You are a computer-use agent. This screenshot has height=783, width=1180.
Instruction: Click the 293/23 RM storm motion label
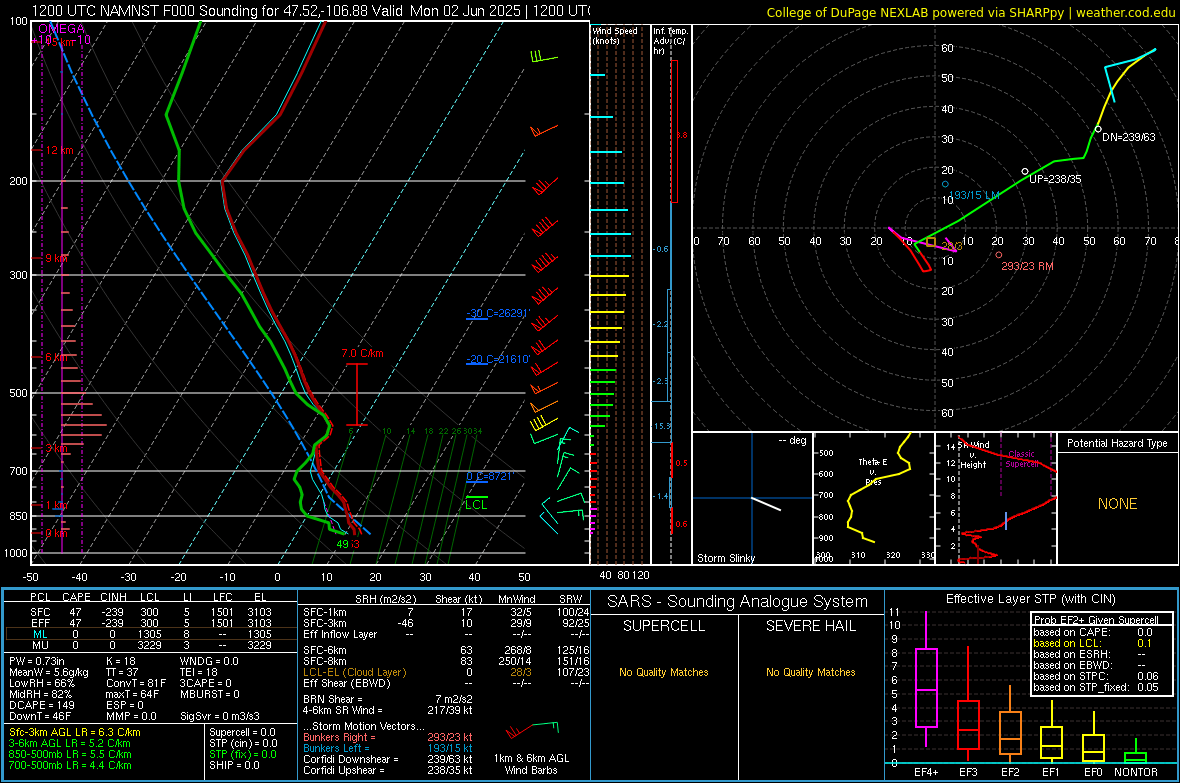tap(1027, 266)
